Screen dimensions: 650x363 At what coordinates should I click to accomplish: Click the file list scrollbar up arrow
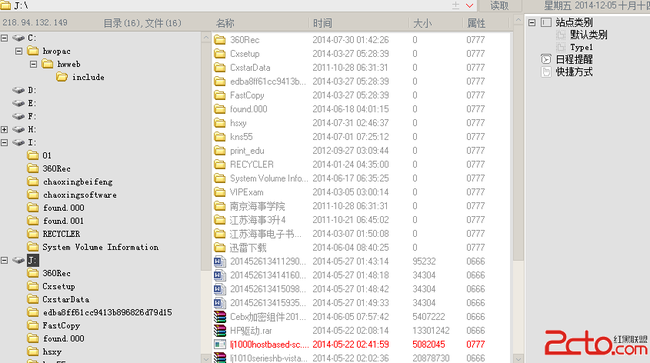(x=518, y=19)
